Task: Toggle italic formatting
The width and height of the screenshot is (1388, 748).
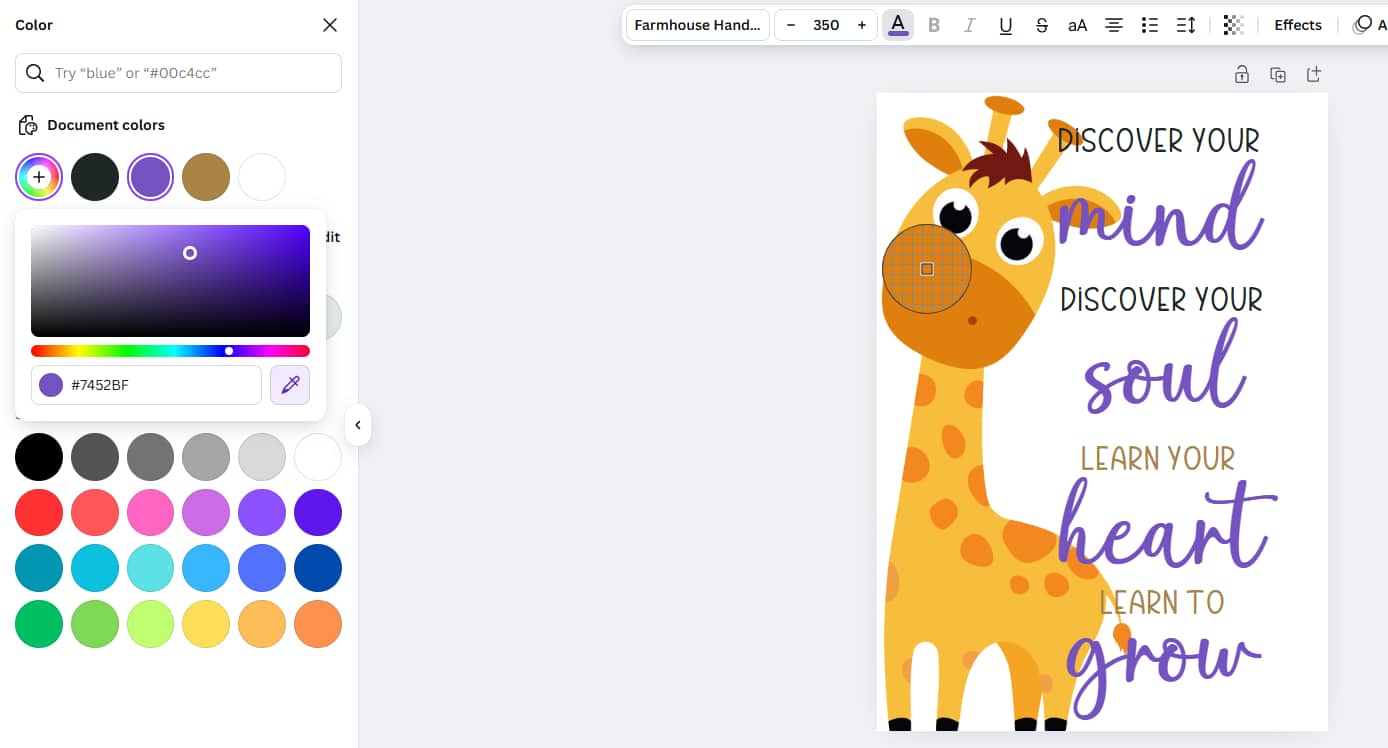Action: click(x=969, y=25)
